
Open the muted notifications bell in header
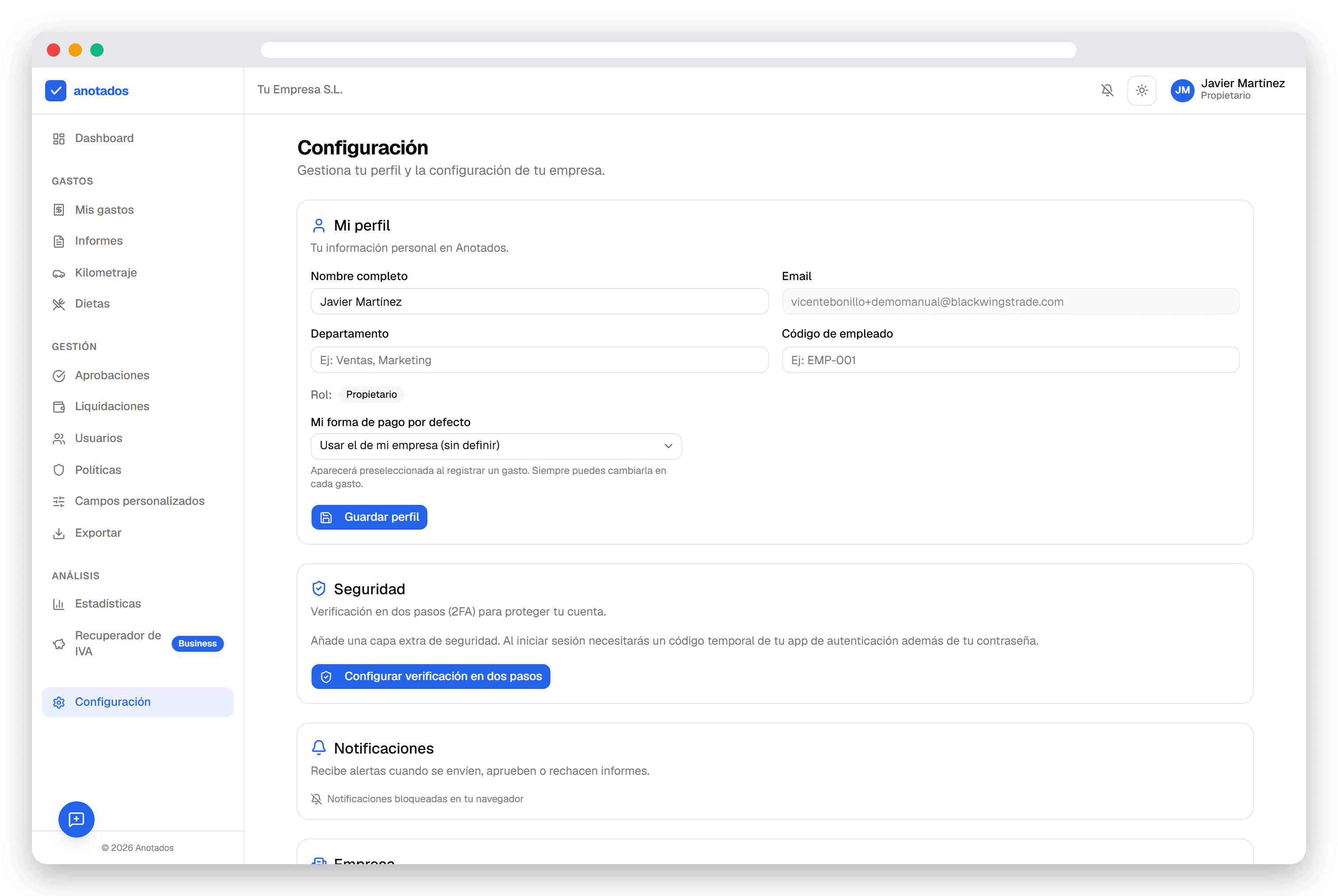(x=1107, y=90)
